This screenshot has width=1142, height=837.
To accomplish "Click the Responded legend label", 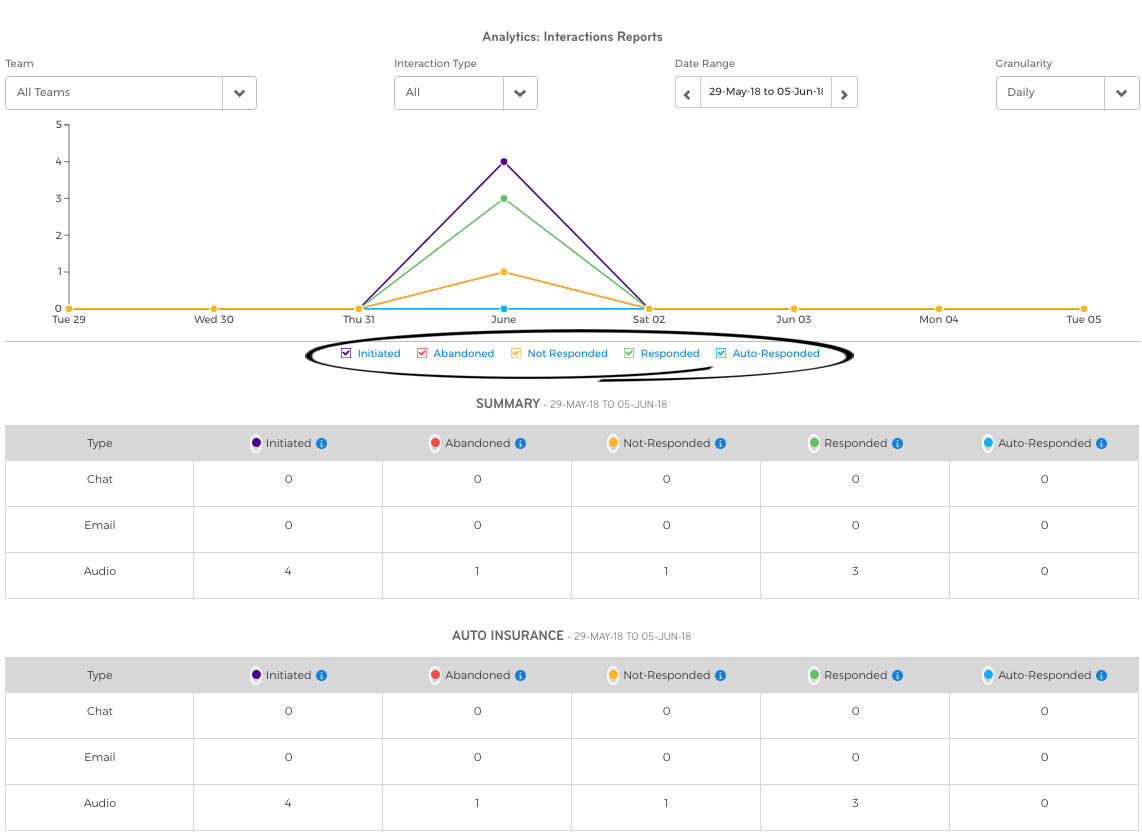I will pyautogui.click(x=669, y=354).
